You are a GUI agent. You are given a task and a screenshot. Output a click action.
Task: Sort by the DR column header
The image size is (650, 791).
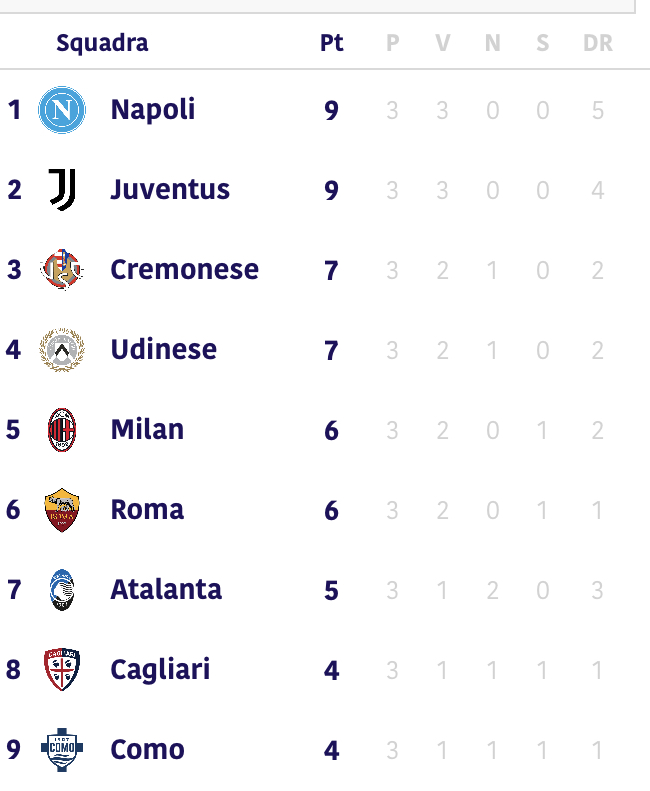(x=598, y=43)
